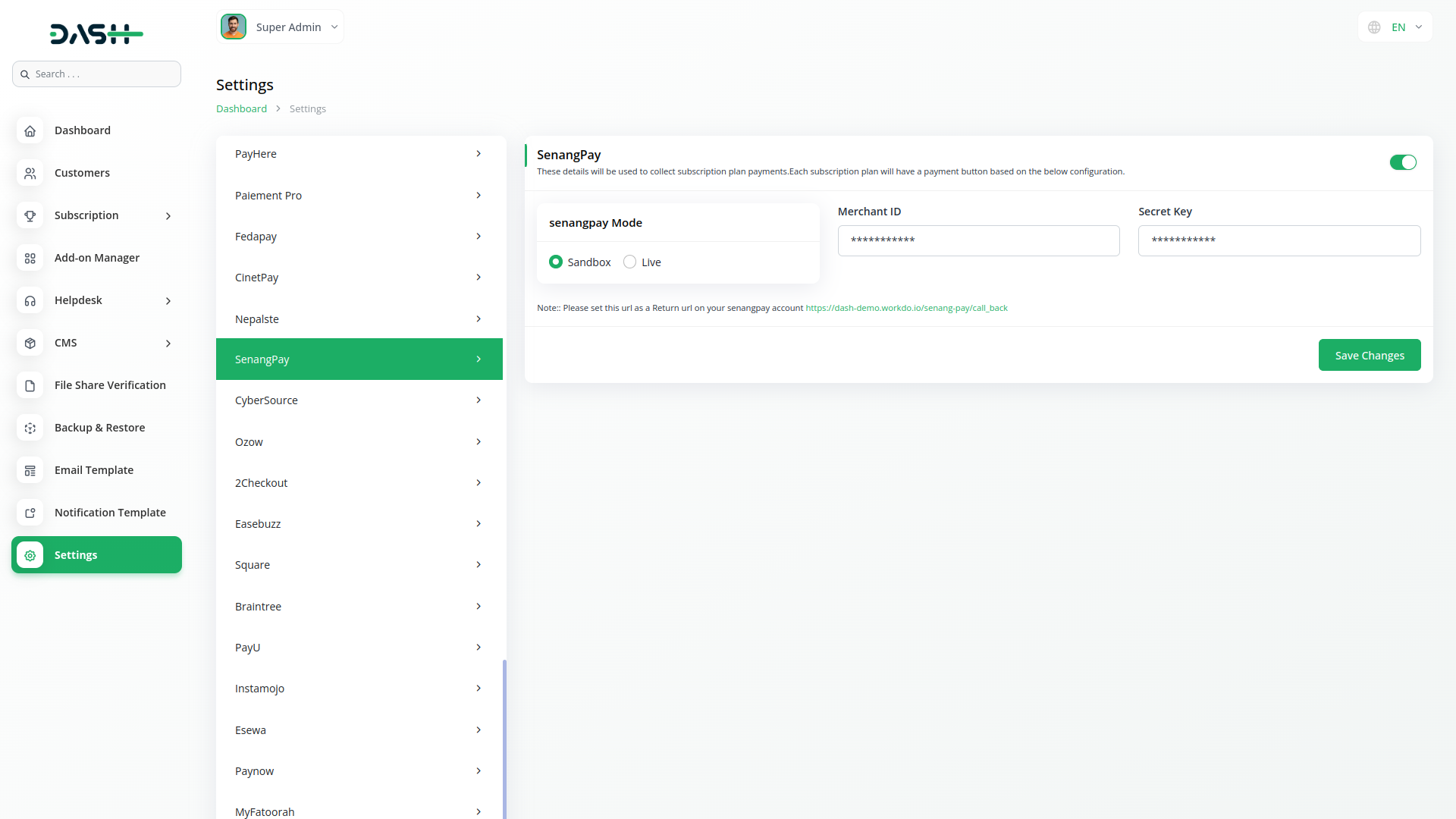The width and height of the screenshot is (1456, 819).
Task: Open the Super Admin dropdown arrow
Action: tap(334, 27)
